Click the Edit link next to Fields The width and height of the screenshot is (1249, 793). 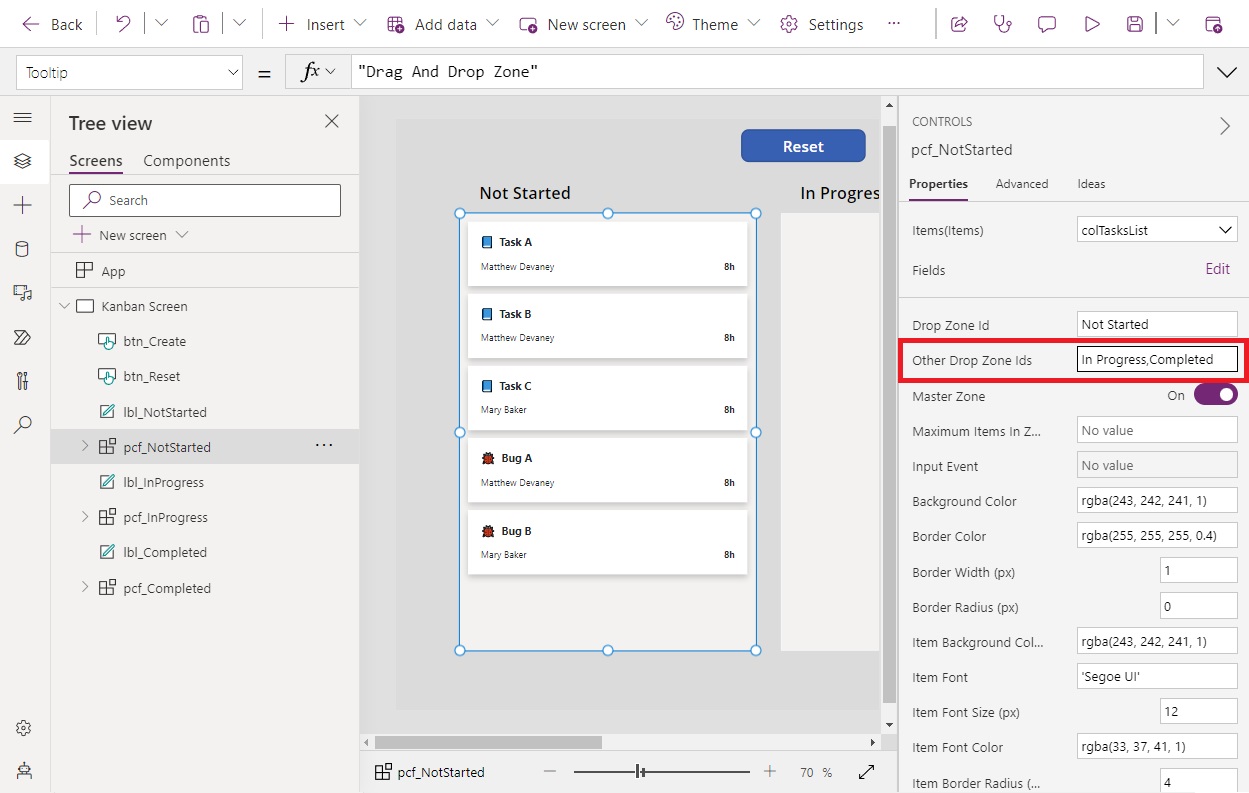click(1217, 269)
